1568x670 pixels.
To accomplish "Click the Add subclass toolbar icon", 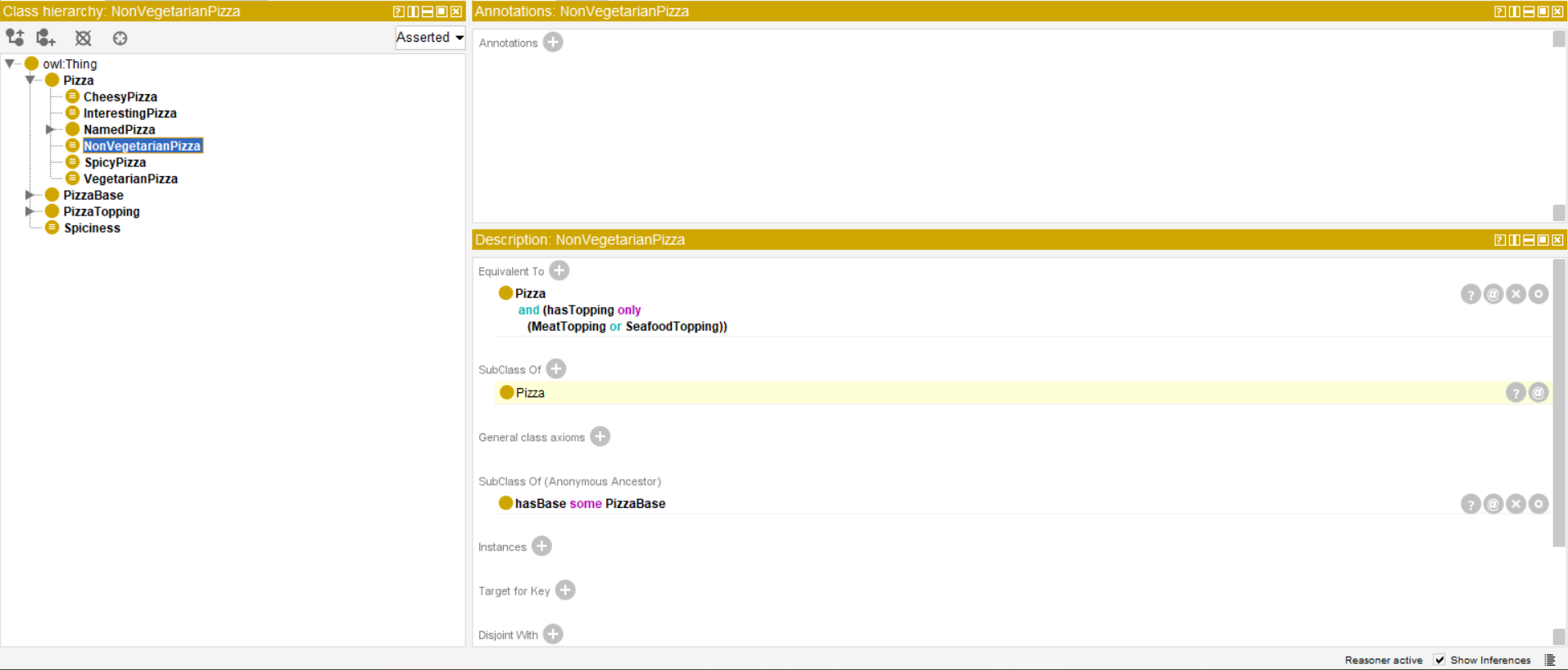I will coord(15,38).
